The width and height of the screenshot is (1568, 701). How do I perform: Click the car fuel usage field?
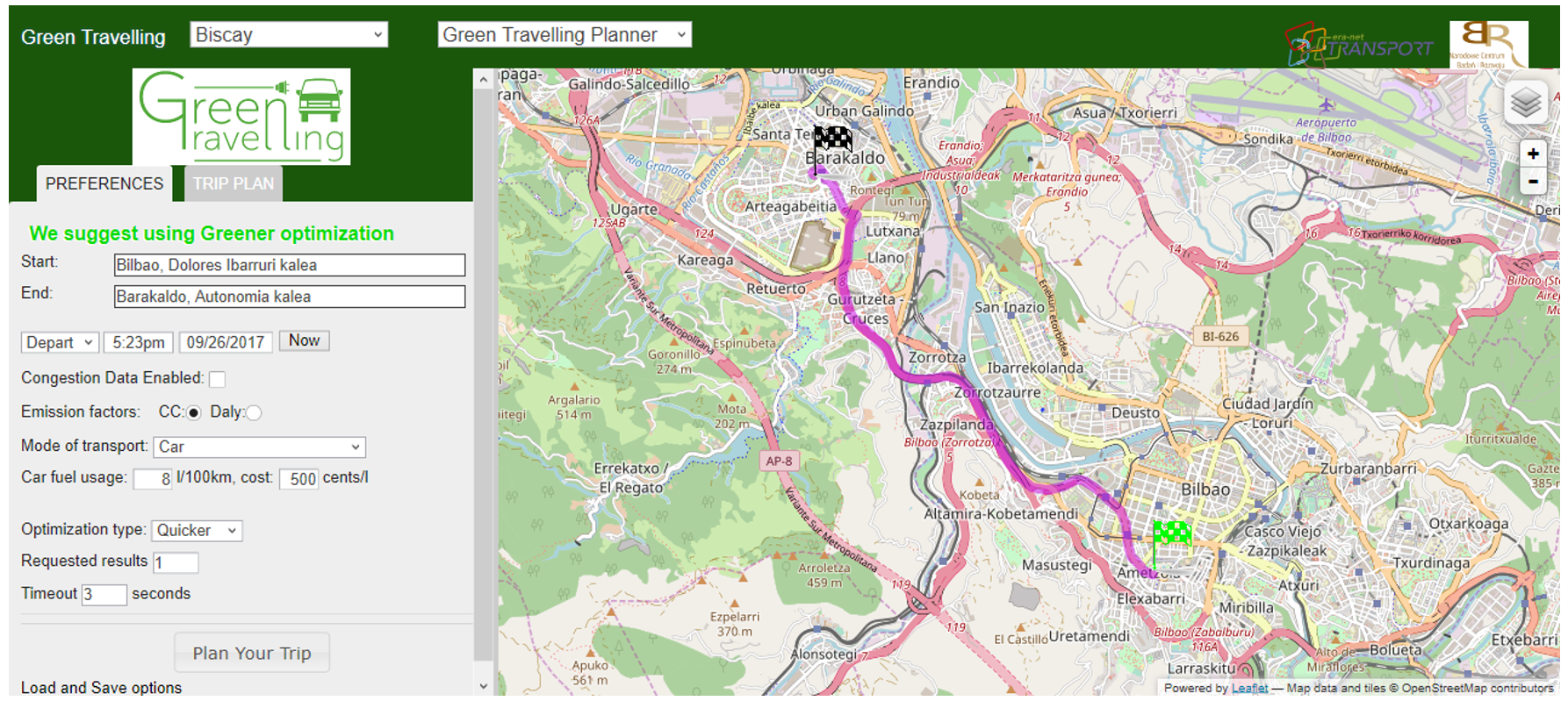pos(153,479)
